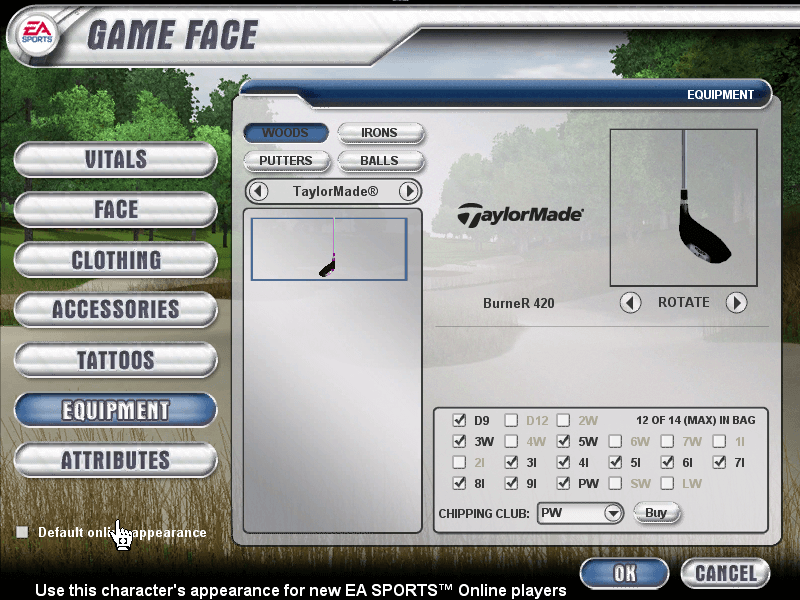Click the large club preview image
The width and height of the screenshot is (800, 600).
pyautogui.click(x=684, y=207)
